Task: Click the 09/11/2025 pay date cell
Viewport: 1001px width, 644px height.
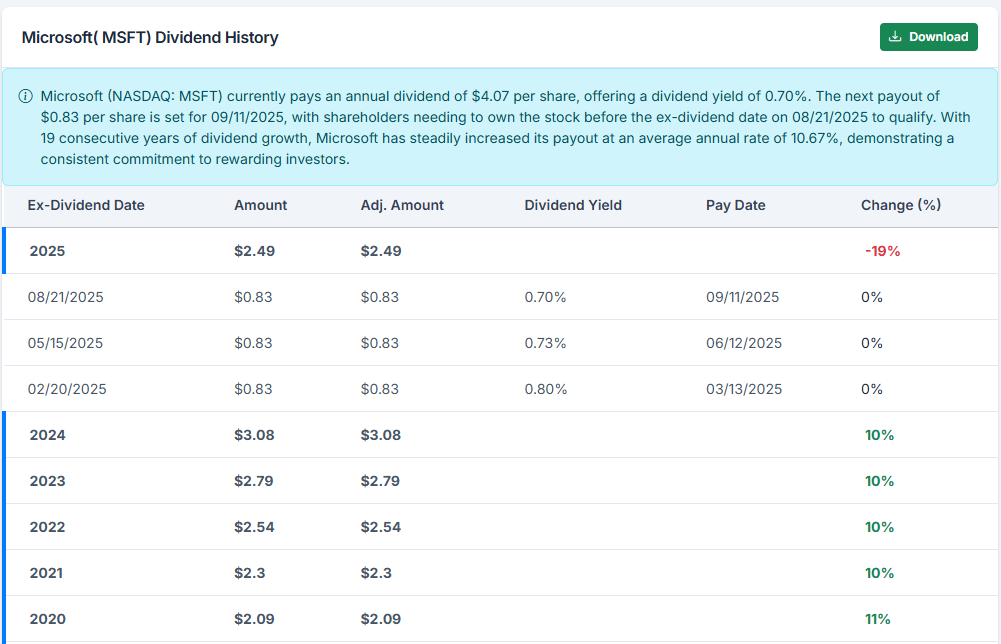Action: point(742,297)
